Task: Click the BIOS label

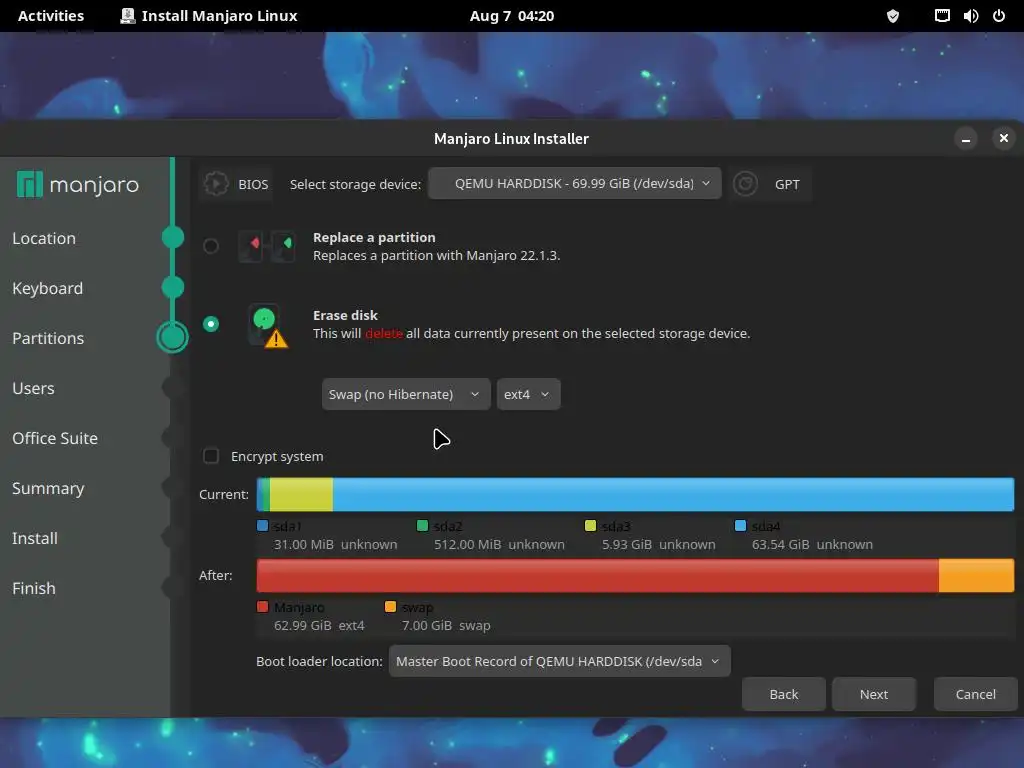Action: pyautogui.click(x=253, y=185)
